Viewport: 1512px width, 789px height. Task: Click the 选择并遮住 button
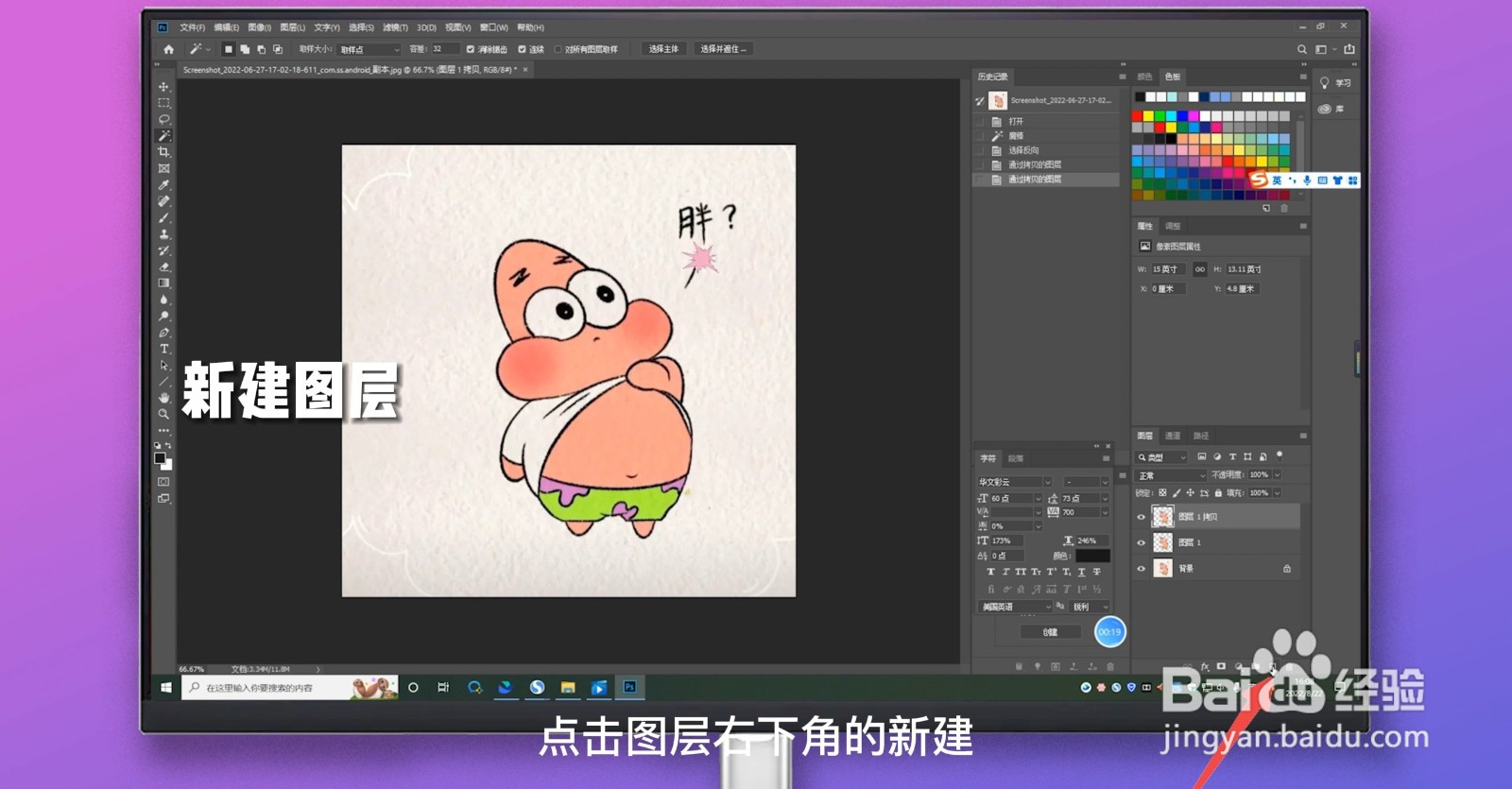pyautogui.click(x=723, y=49)
